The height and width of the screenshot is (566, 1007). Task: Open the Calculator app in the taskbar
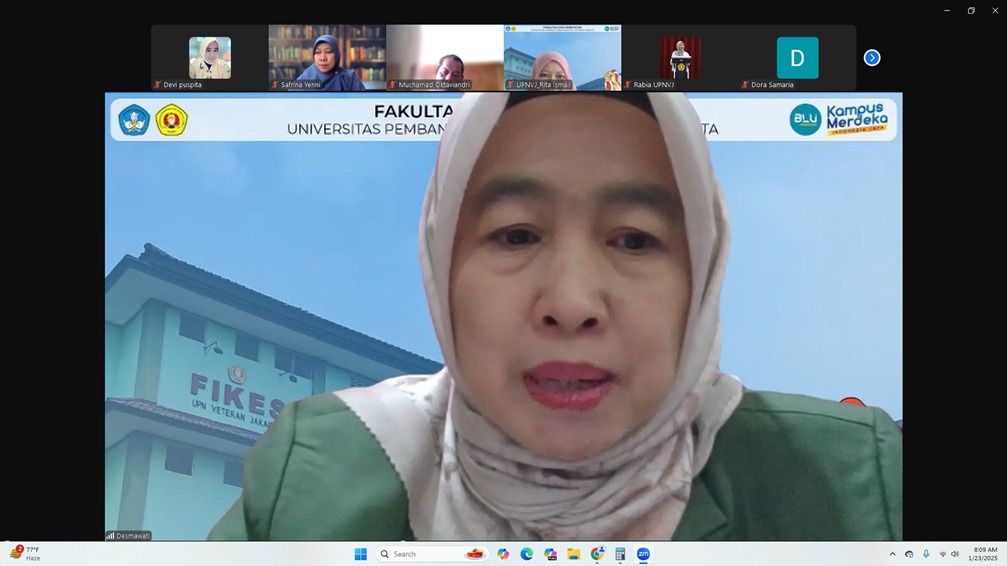pyautogui.click(x=620, y=554)
